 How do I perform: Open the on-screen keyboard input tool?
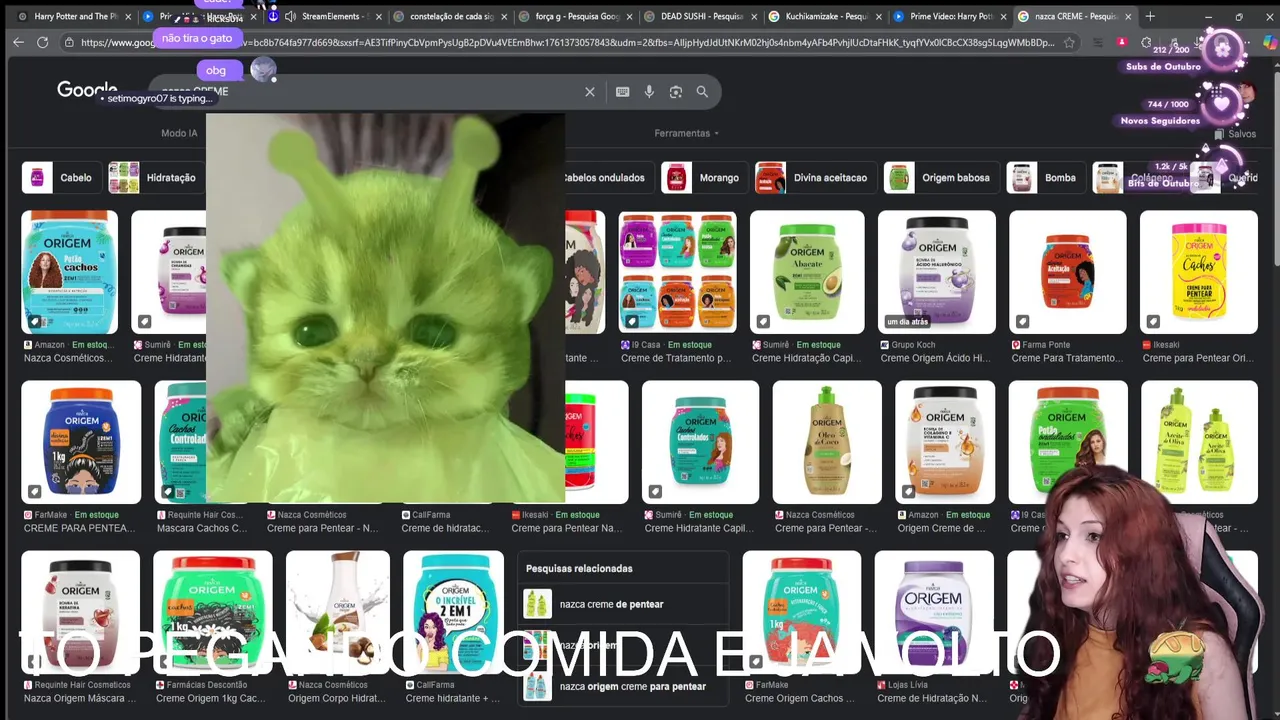click(622, 92)
